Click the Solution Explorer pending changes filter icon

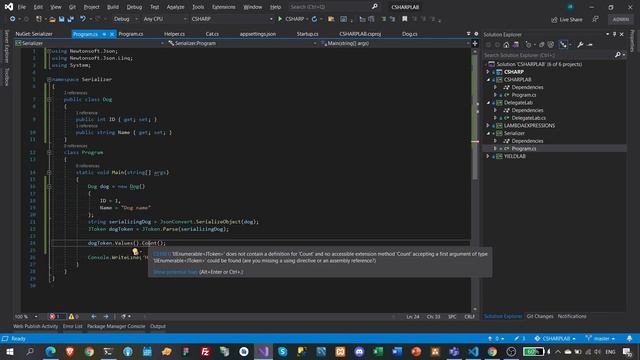click(x=529, y=45)
